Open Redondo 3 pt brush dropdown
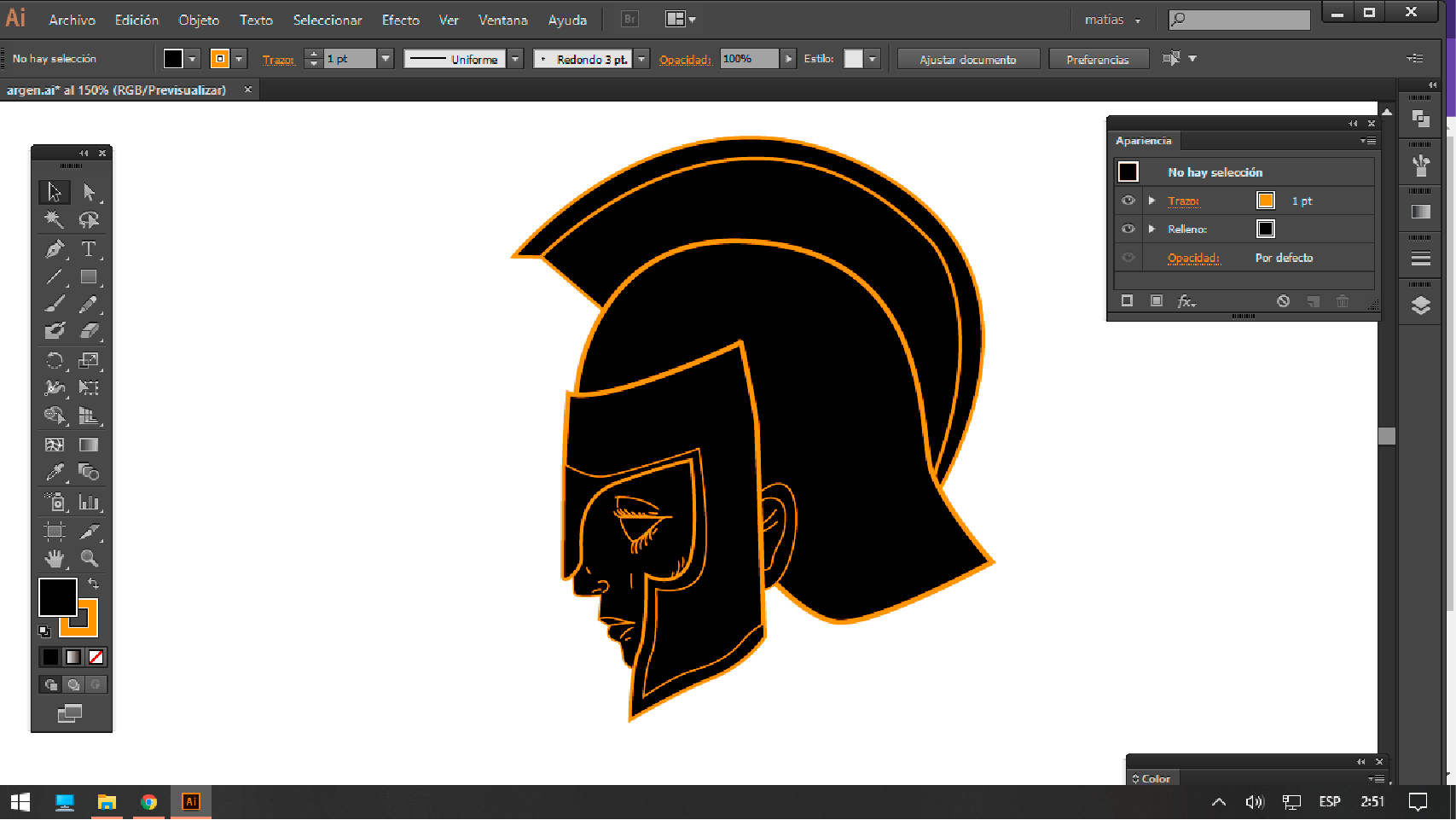This screenshot has height=820, width=1456. click(x=641, y=59)
